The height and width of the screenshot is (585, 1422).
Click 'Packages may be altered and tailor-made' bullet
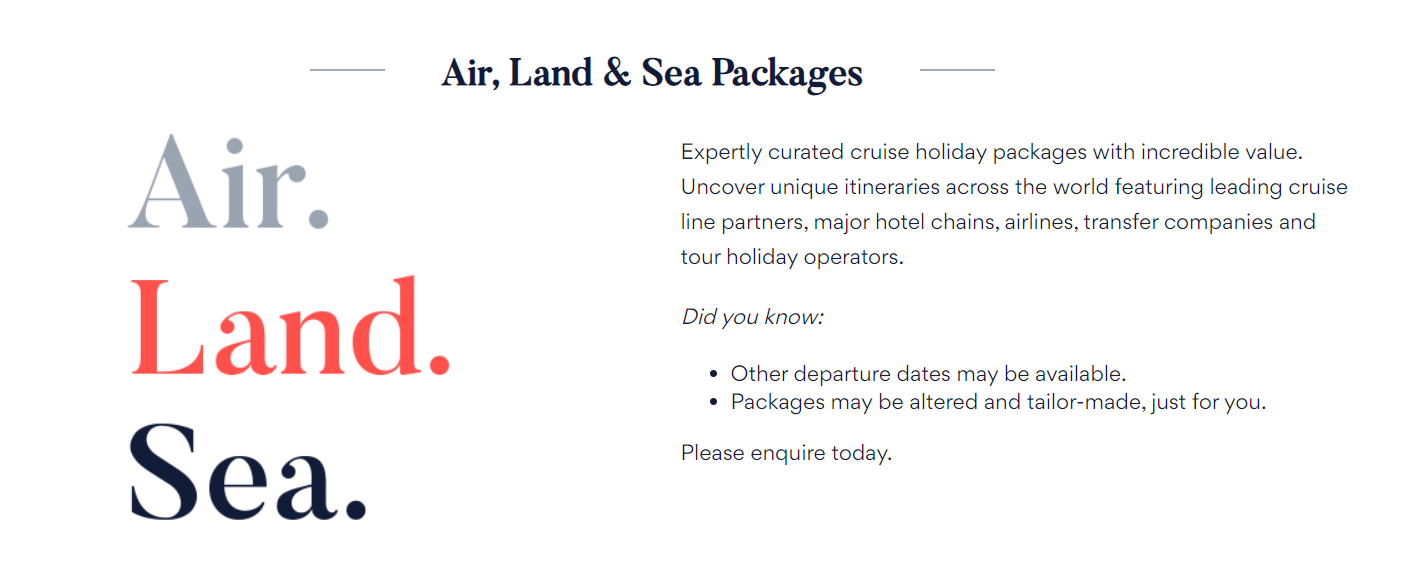[998, 403]
